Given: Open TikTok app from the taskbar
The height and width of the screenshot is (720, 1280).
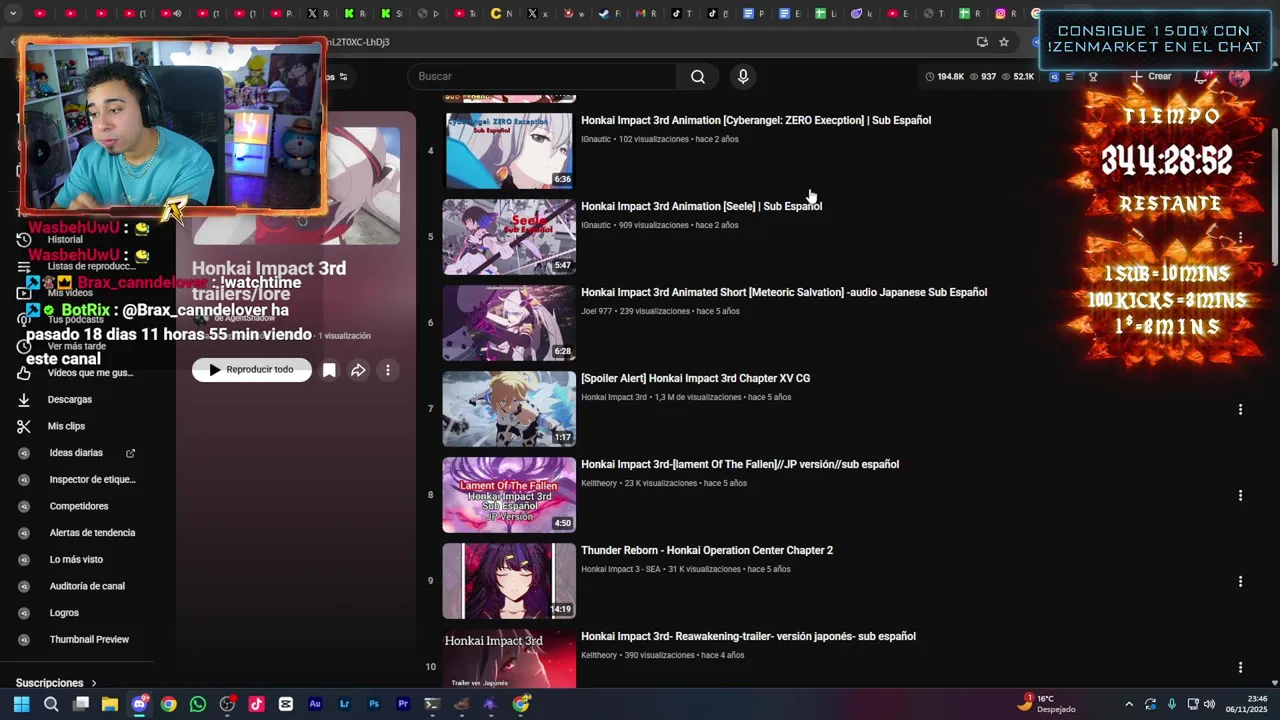Looking at the screenshot, I should pos(257,704).
